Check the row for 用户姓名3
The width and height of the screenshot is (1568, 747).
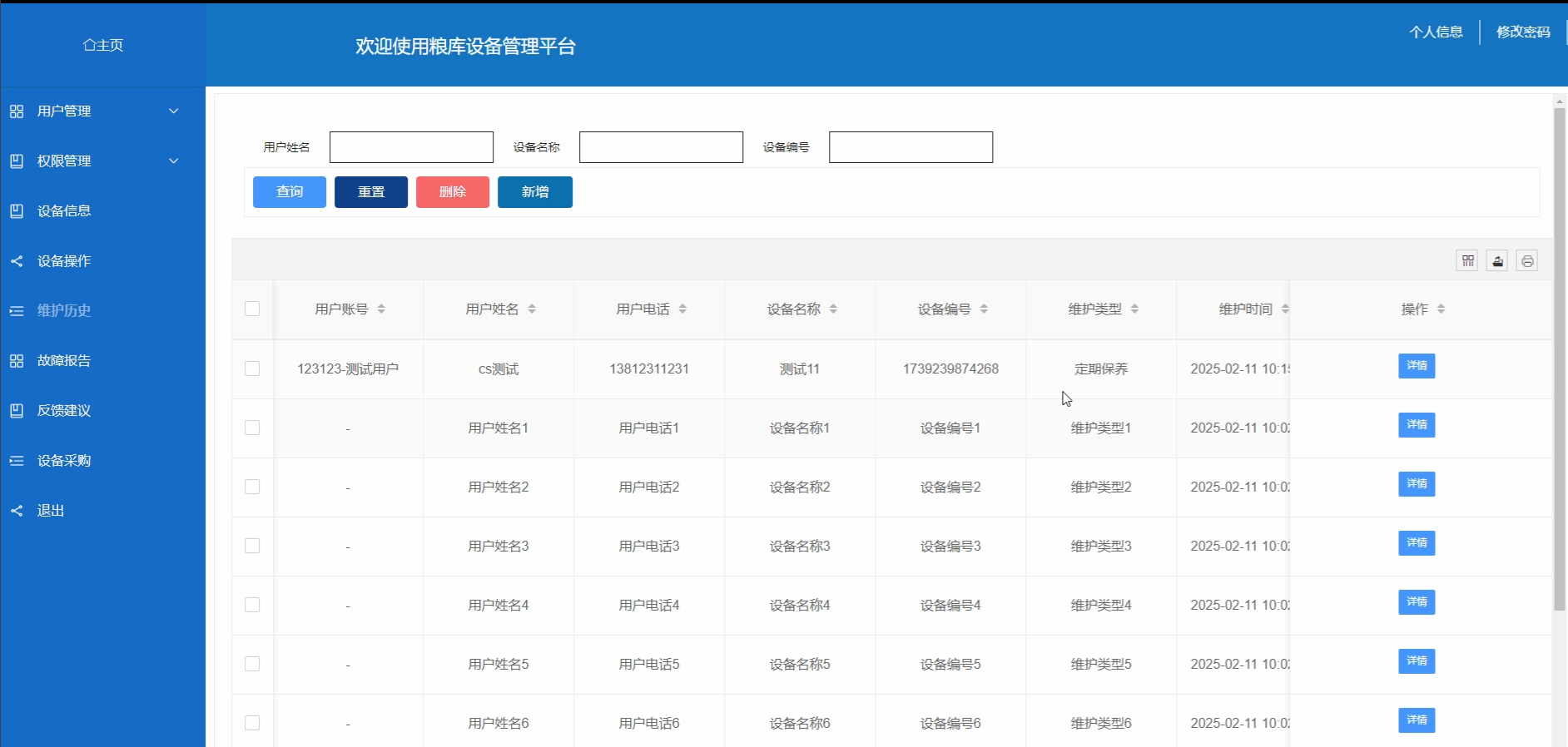click(x=252, y=546)
